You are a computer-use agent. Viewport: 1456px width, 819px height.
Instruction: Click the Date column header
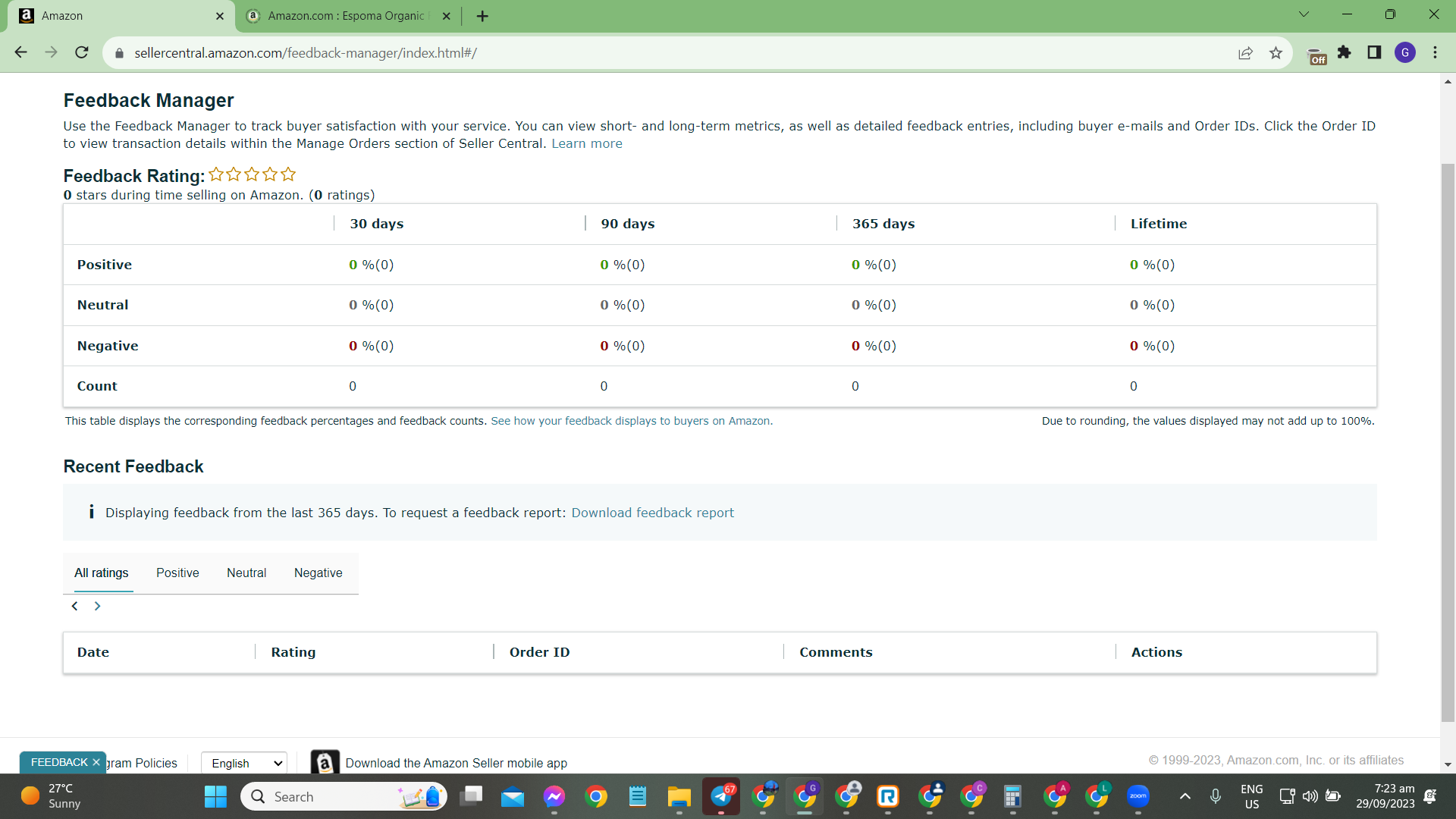tap(93, 652)
